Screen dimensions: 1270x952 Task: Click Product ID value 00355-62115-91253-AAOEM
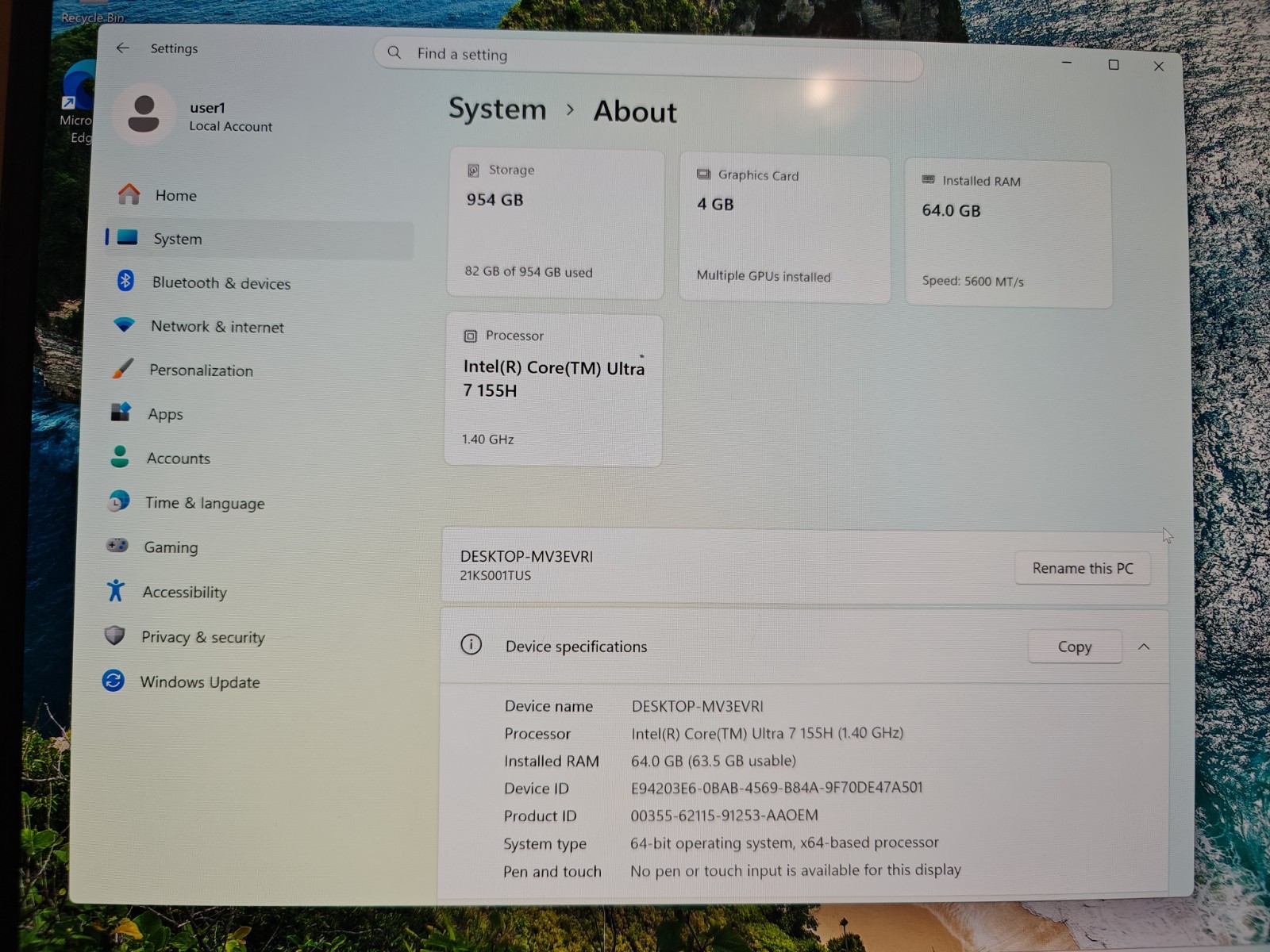tap(724, 815)
